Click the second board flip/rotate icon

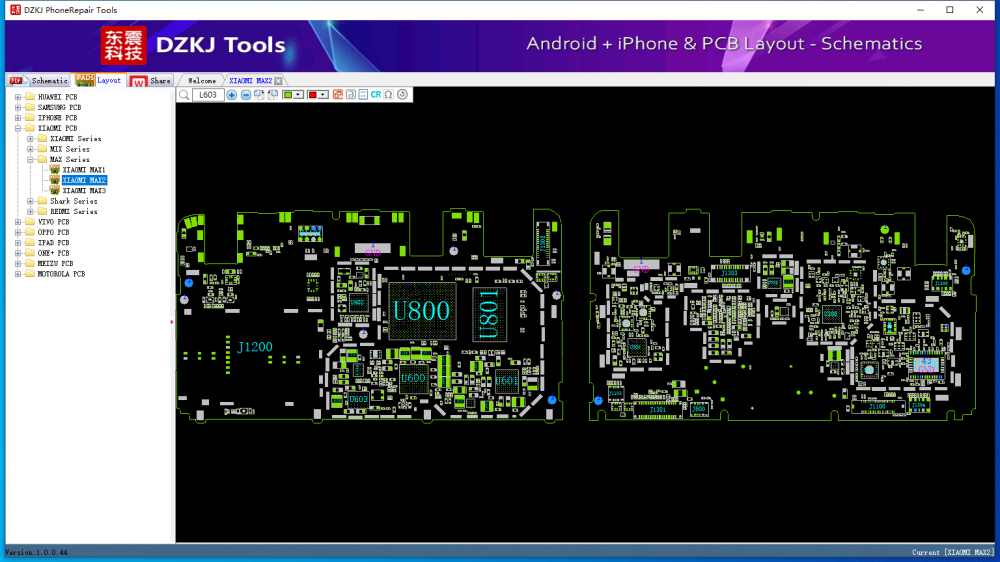(x=273, y=95)
